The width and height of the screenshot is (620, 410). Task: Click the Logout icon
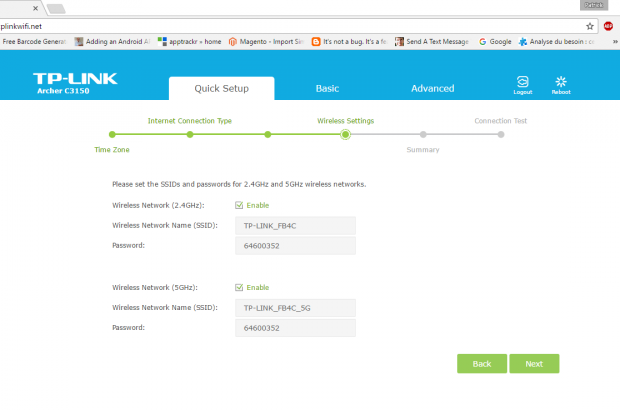pyautogui.click(x=522, y=84)
